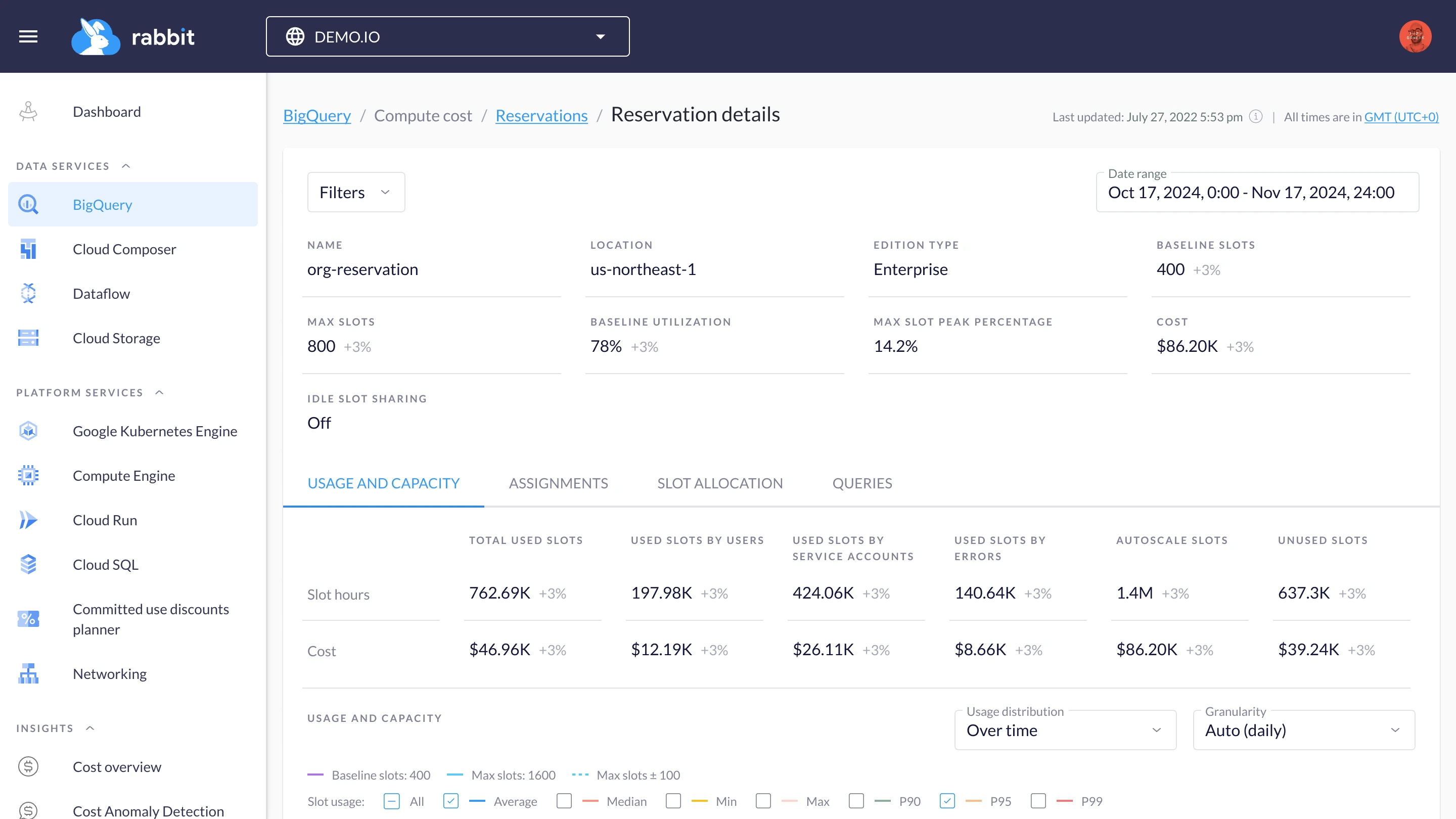Switch to the Slot Allocation tab
This screenshot has width=1456, height=819.
[x=719, y=483]
